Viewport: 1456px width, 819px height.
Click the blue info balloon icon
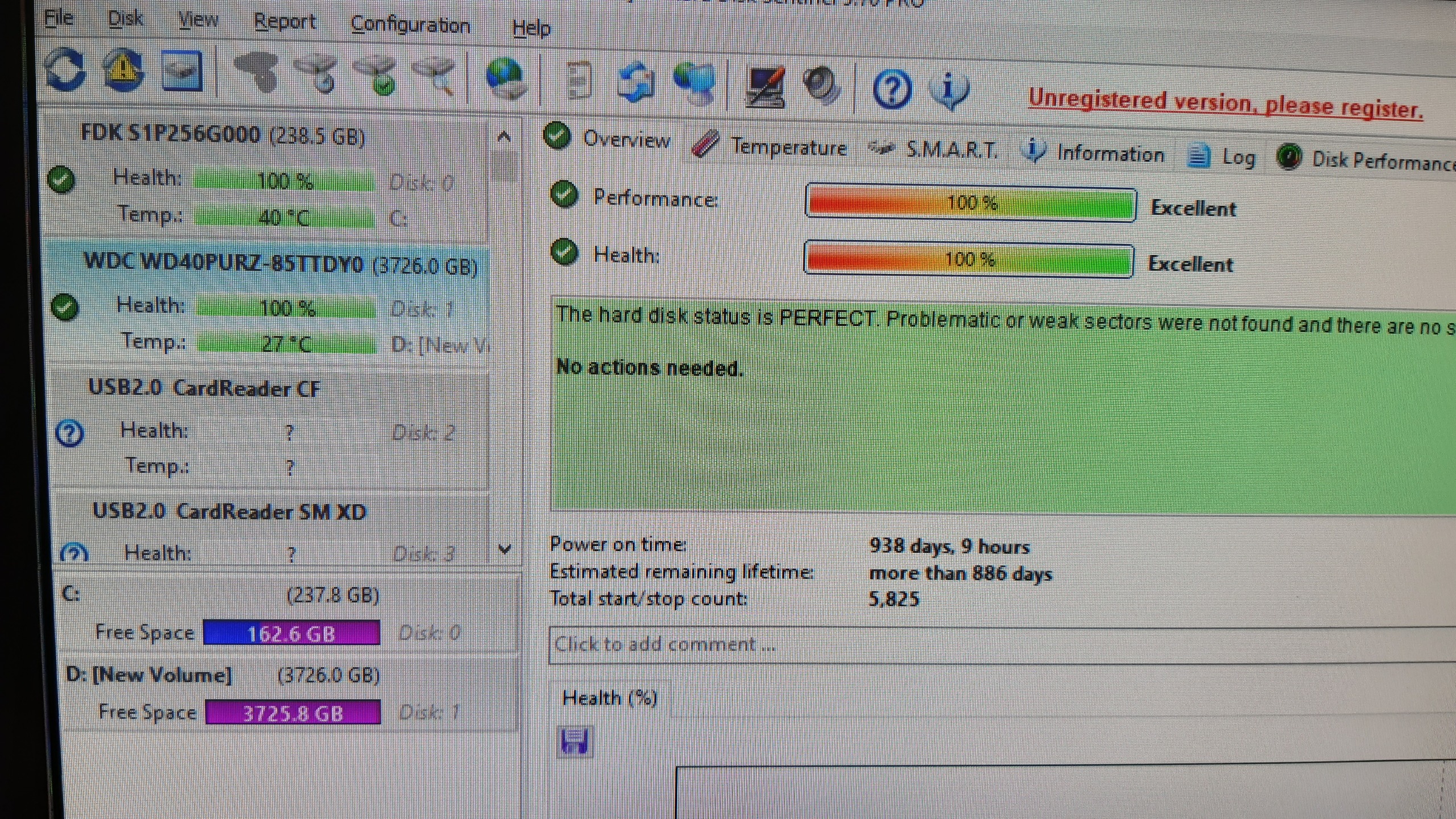tap(949, 91)
